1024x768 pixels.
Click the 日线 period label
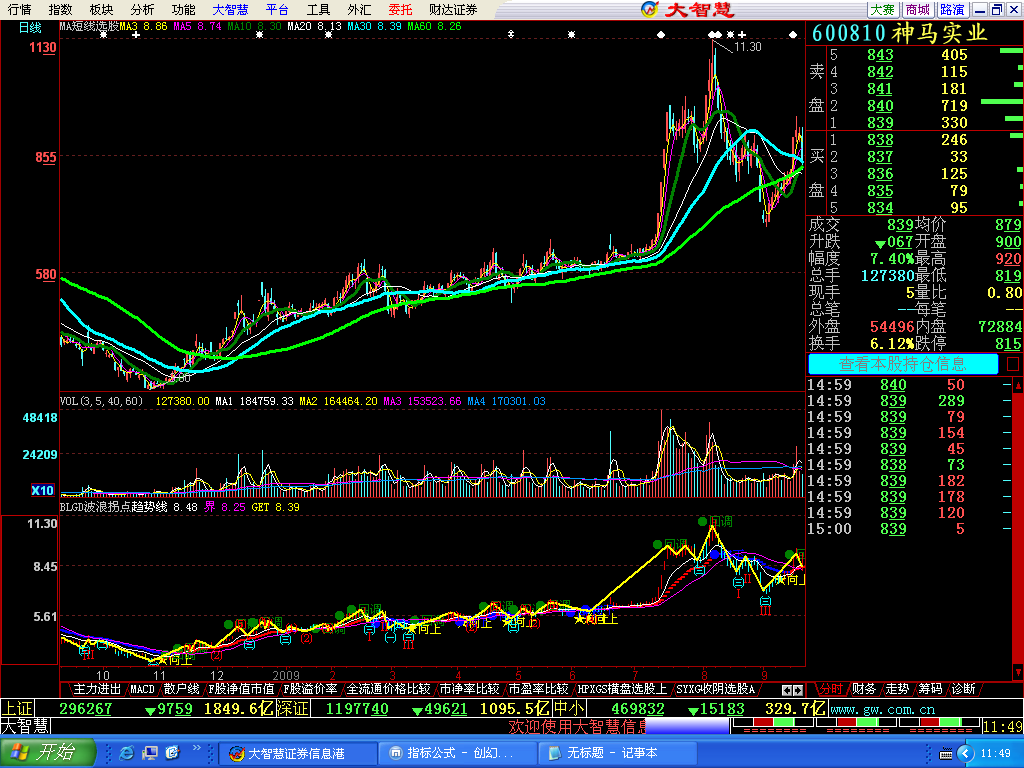[x=30, y=27]
